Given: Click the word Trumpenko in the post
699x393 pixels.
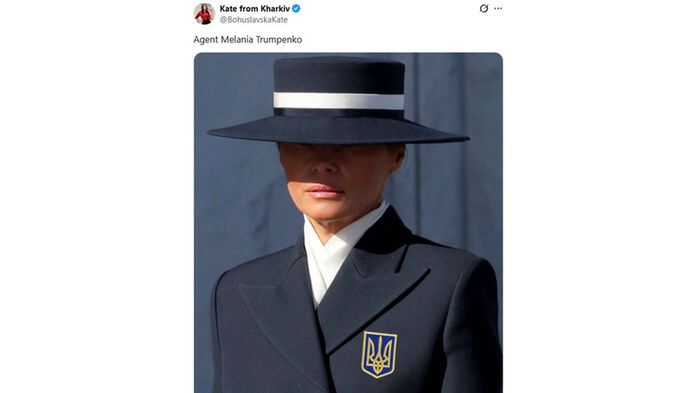Looking at the screenshot, I should (280, 40).
